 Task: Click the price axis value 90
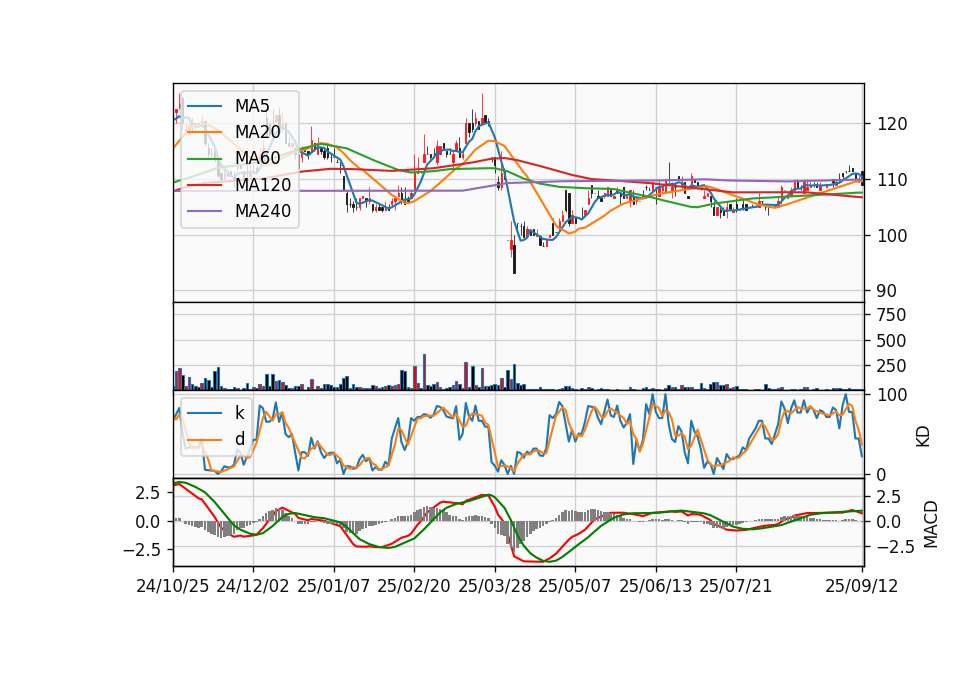888,291
